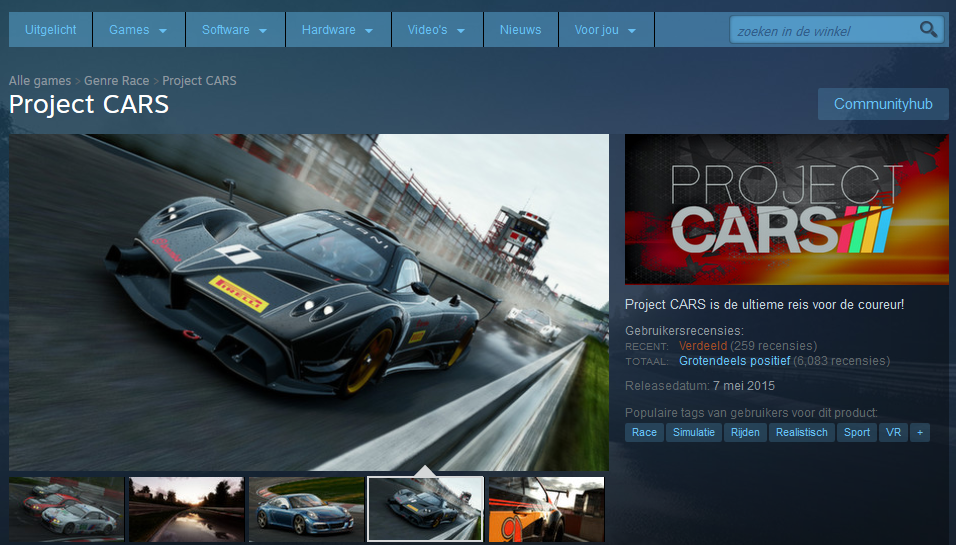Open the Grotendeels positief reviews link
The width and height of the screenshot is (956, 545).
pyautogui.click(x=735, y=361)
